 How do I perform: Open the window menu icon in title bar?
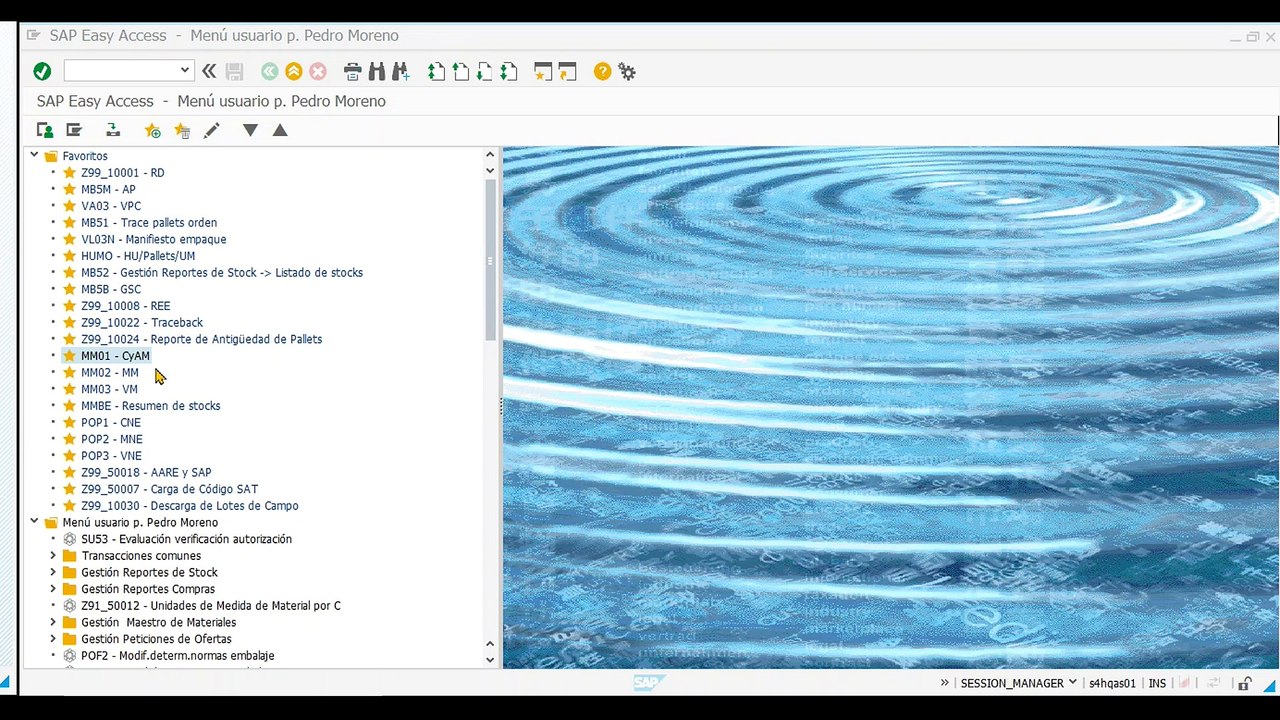pyautogui.click(x=33, y=35)
